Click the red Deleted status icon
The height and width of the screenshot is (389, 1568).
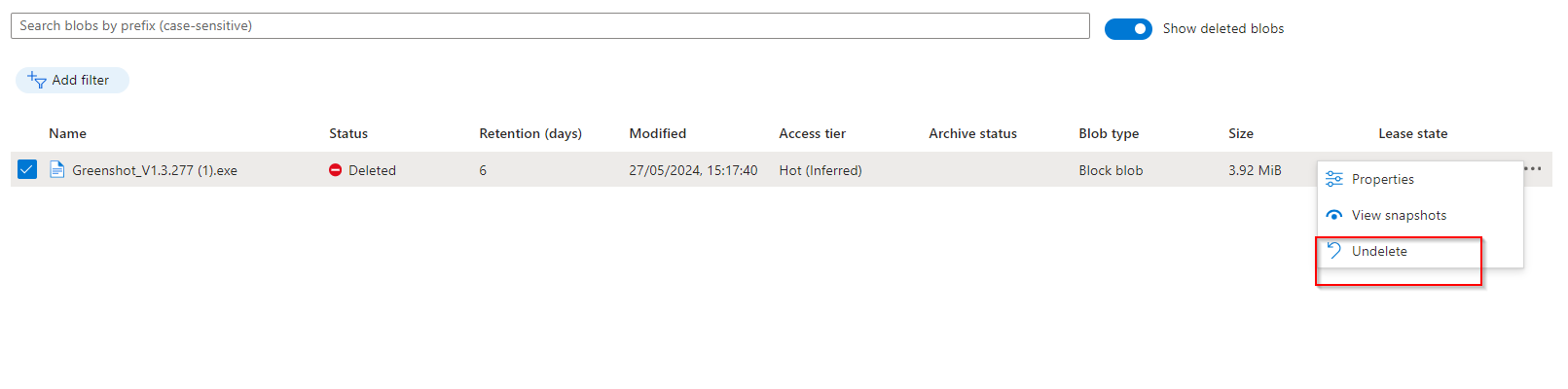(x=336, y=170)
